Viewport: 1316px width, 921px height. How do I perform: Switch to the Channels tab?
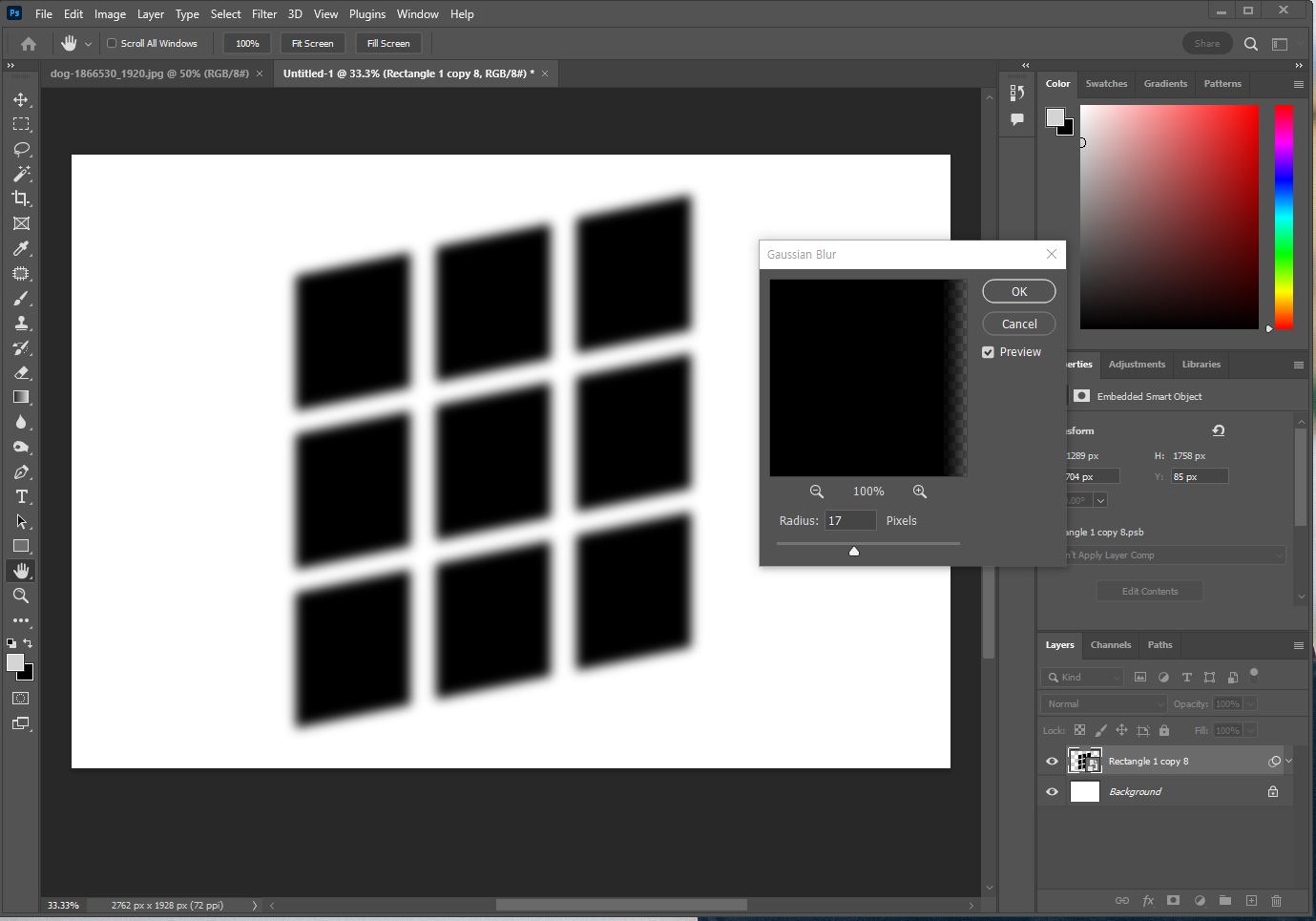click(x=1111, y=645)
